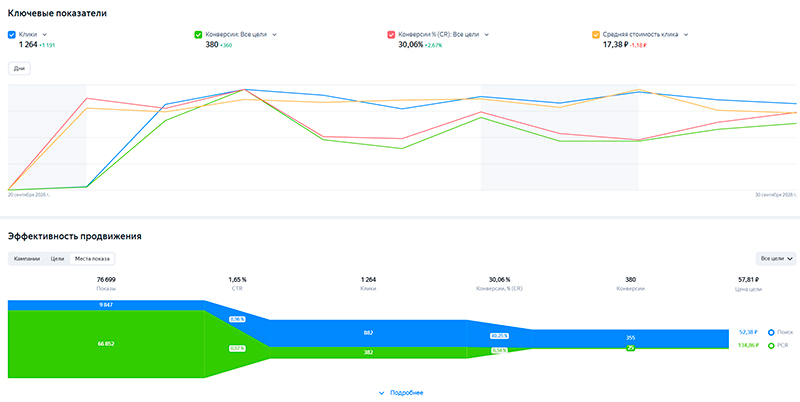This screenshot has width=800, height=402.
Task: Toggle the blue Поиск legend circle
Action: [771, 332]
